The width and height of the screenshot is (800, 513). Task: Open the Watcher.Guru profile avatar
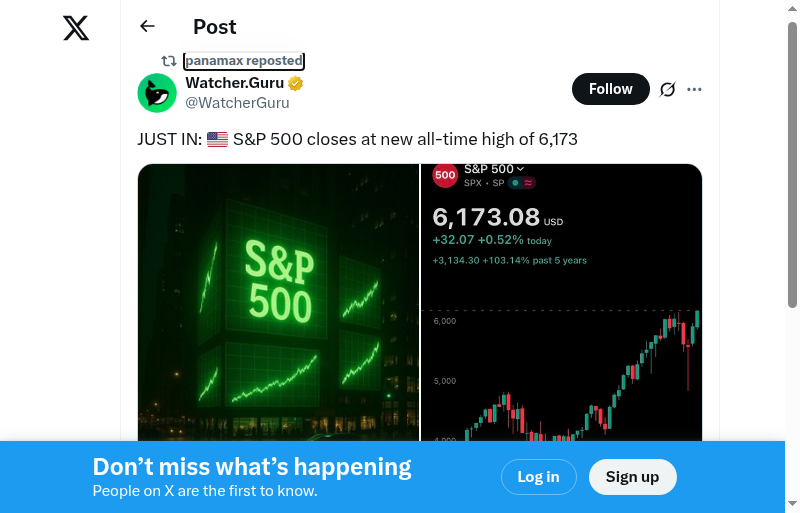157,92
